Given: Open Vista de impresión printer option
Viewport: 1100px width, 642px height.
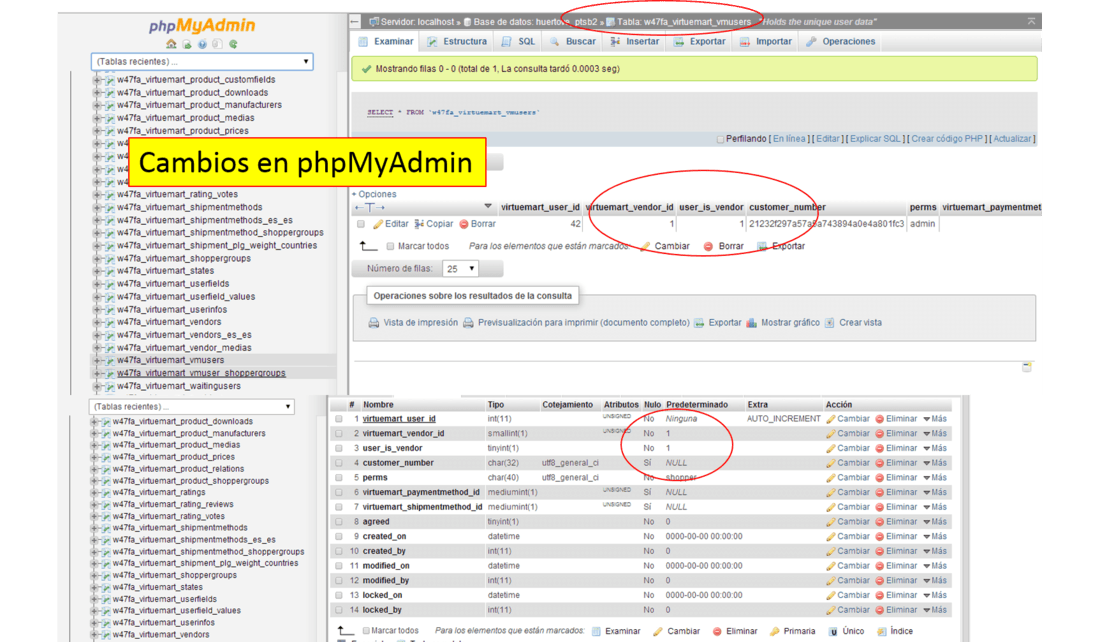Looking at the screenshot, I should [413, 323].
